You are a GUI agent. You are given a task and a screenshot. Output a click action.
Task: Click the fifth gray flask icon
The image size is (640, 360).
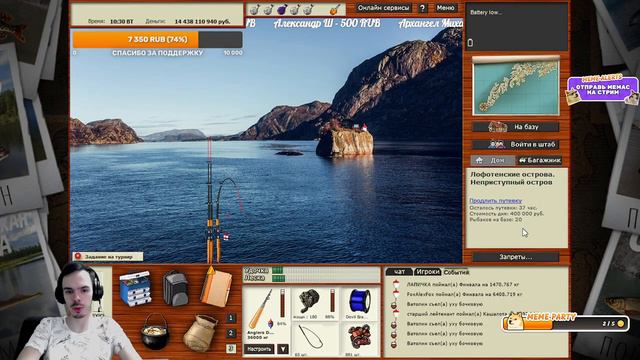coord(308,9)
